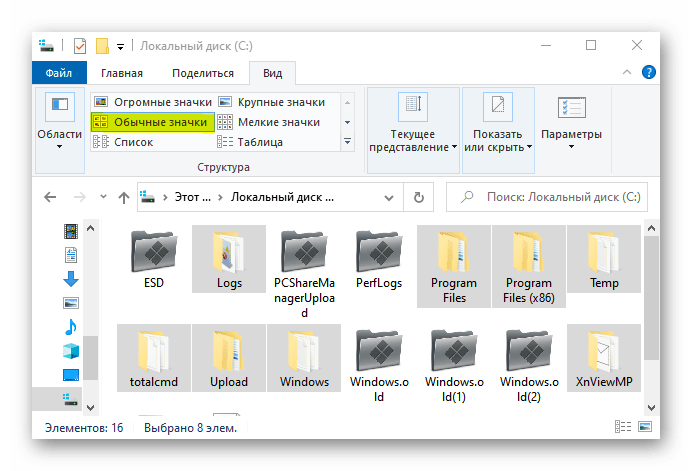
Task: Select the Upload folder
Action: click(229, 358)
